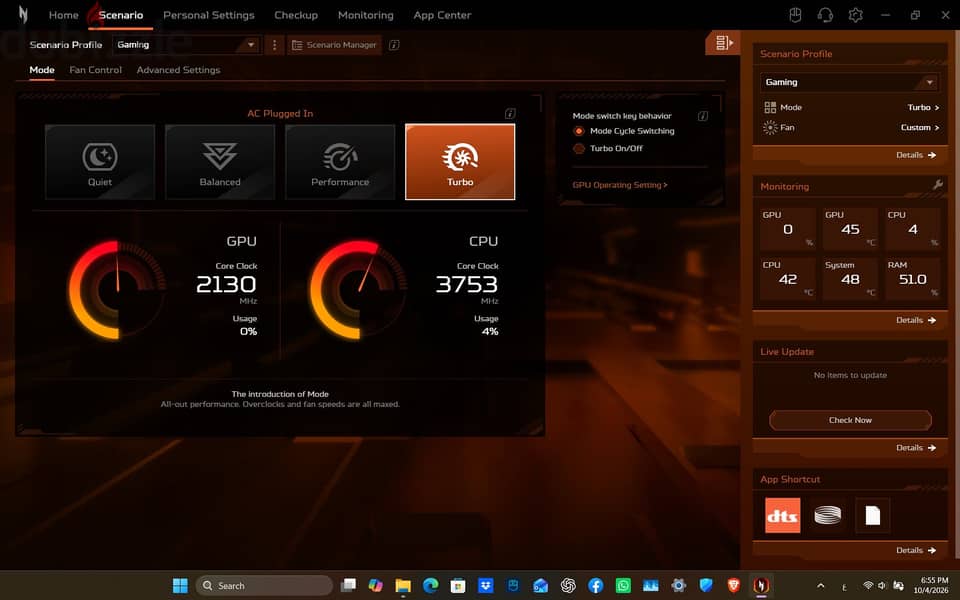
Task: Open the App Center tab
Action: pos(442,15)
